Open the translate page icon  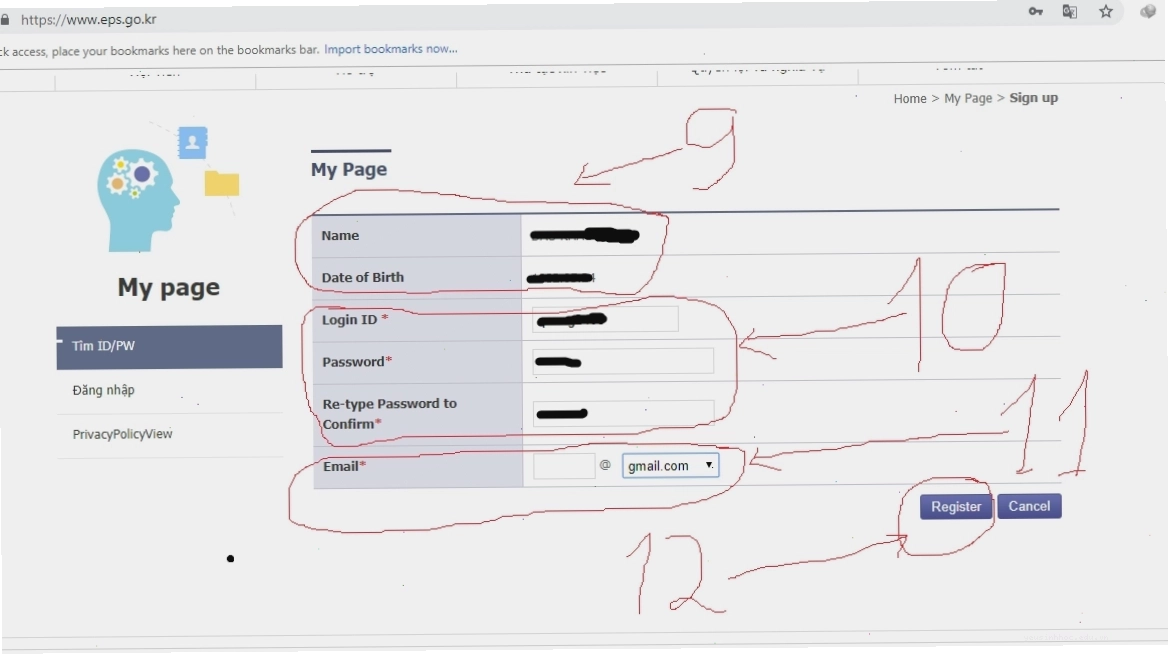point(1070,11)
